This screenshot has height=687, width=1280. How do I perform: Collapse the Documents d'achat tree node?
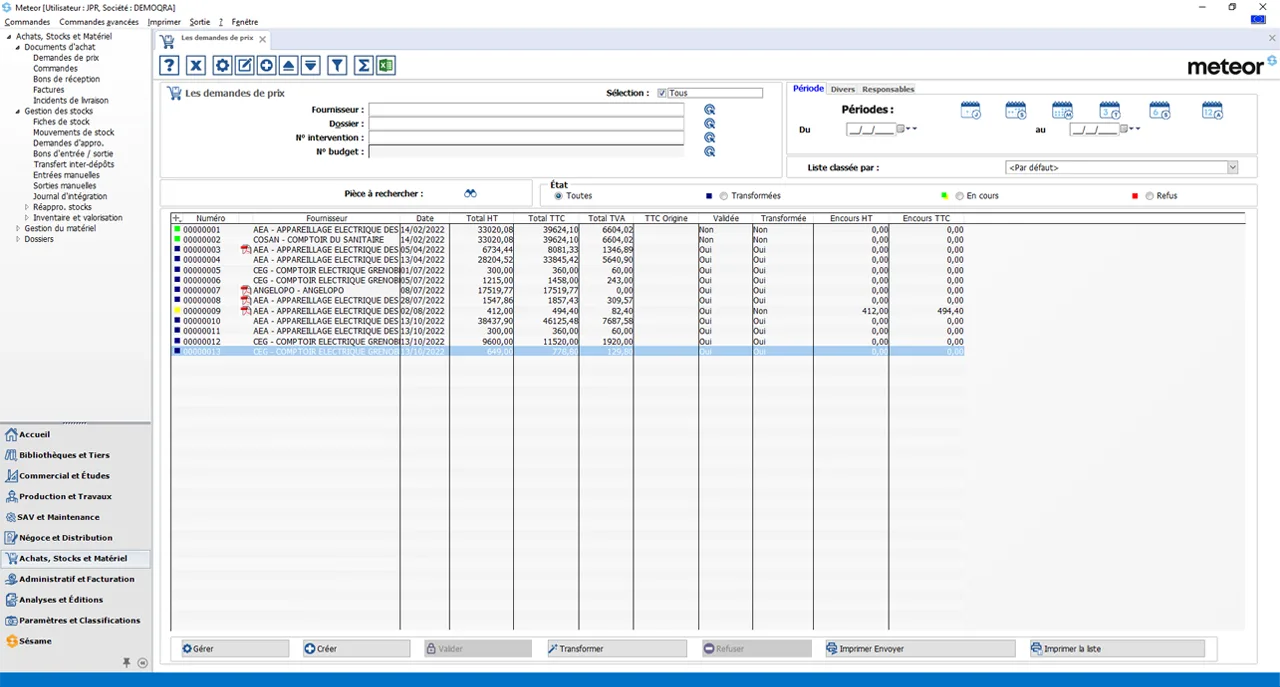pyautogui.click(x=18, y=47)
